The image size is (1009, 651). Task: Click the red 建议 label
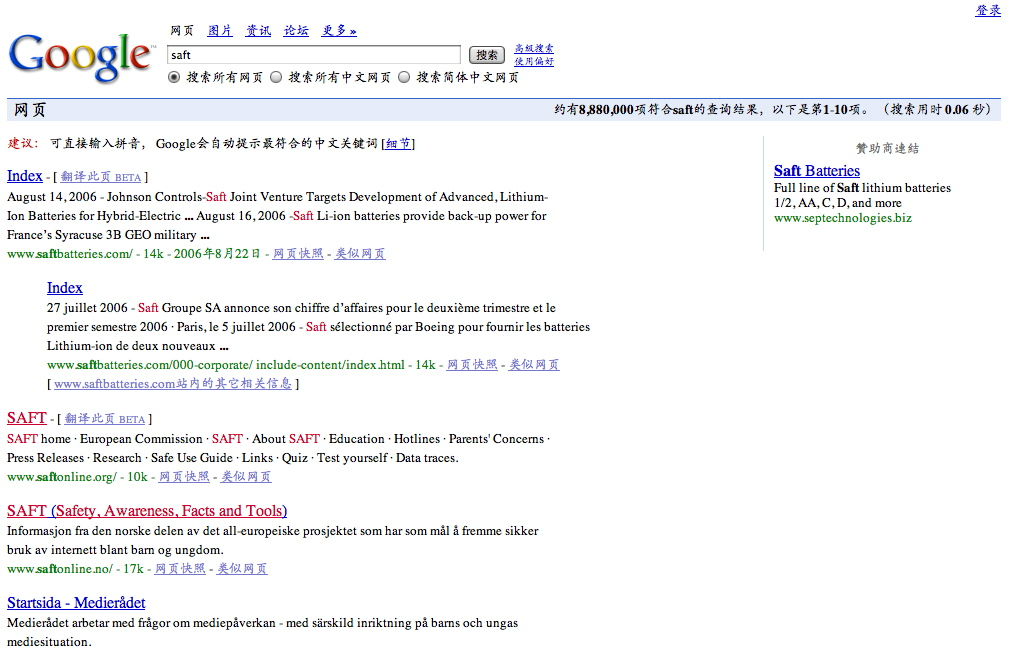[23, 143]
